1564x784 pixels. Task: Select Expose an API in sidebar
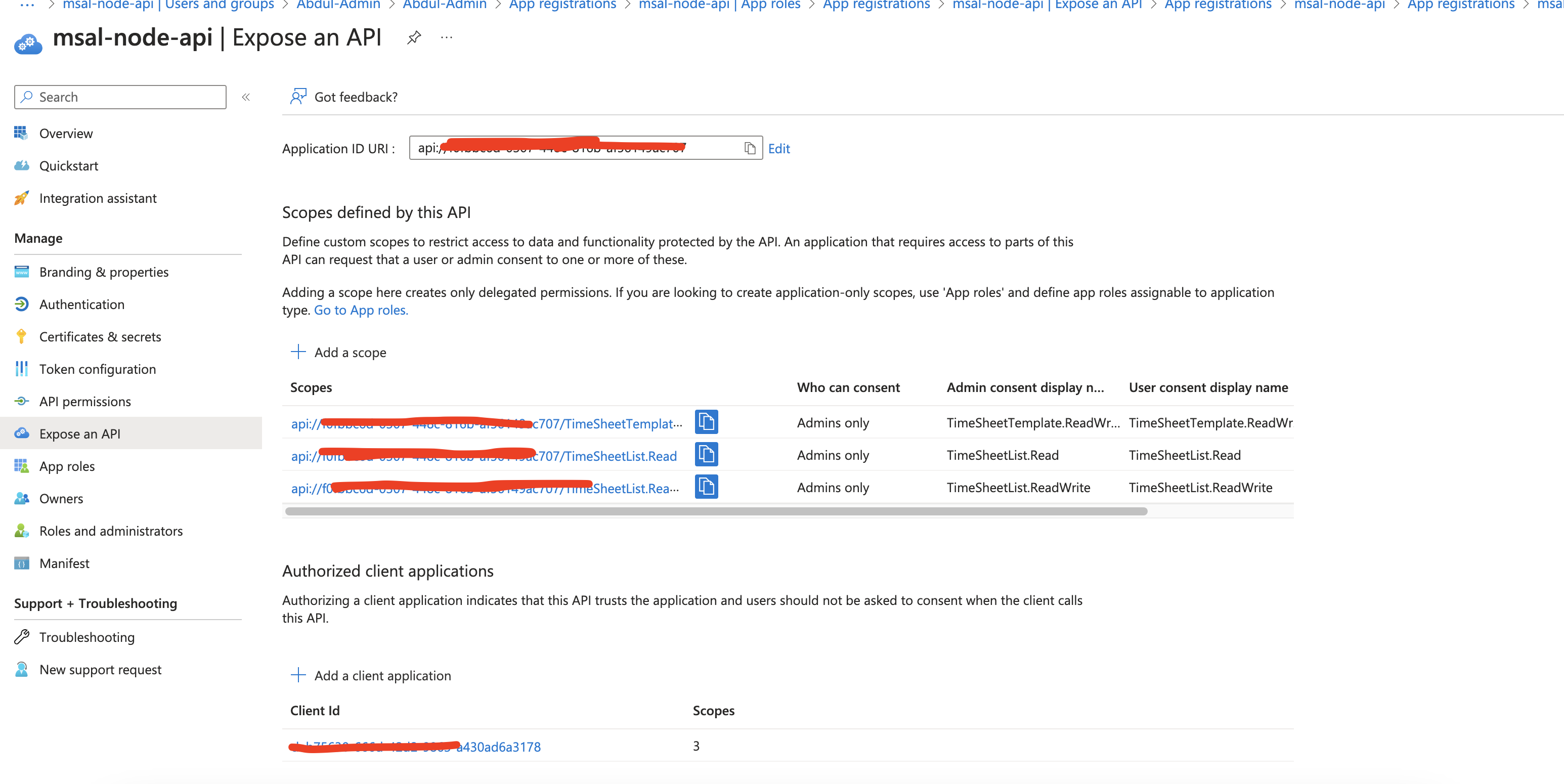(x=131, y=433)
